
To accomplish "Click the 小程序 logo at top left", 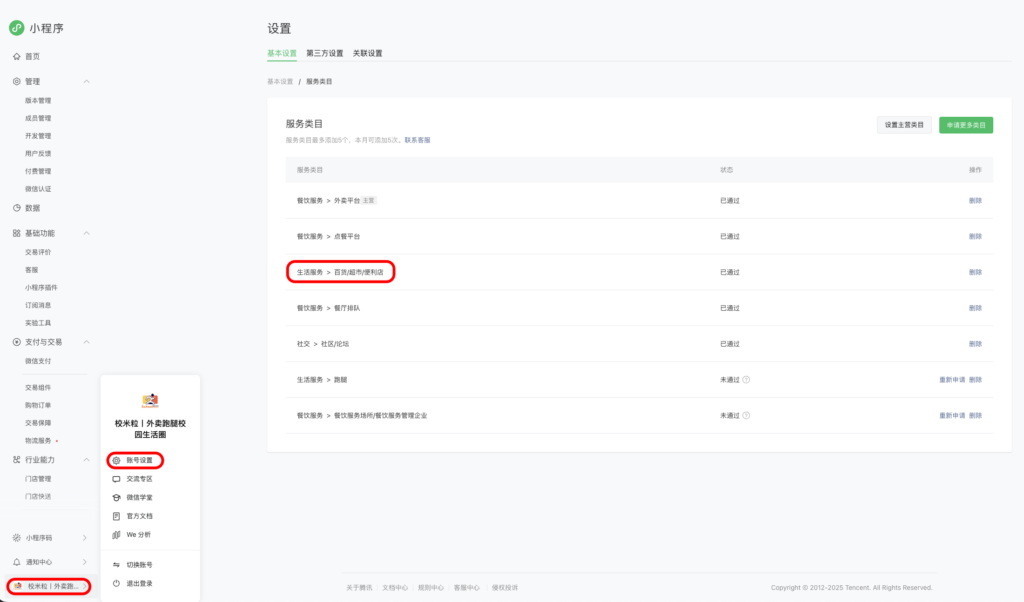I will (15, 28).
